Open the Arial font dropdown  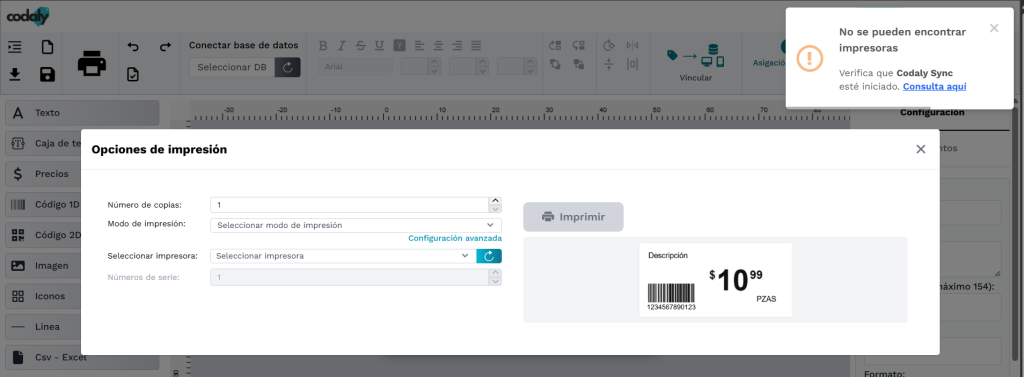click(x=355, y=67)
